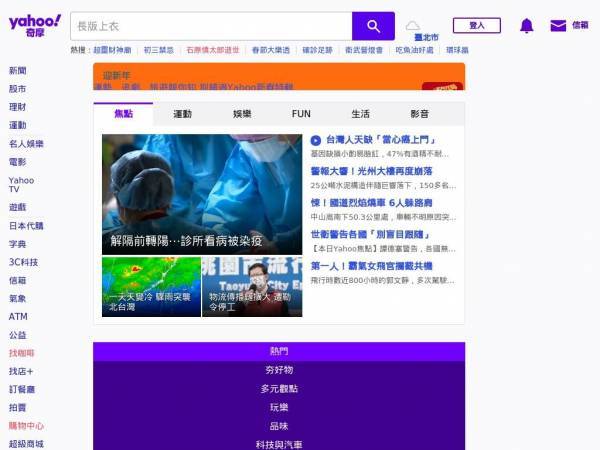
Task: Open 字典 in the left sidebar
Action: pos(18,244)
